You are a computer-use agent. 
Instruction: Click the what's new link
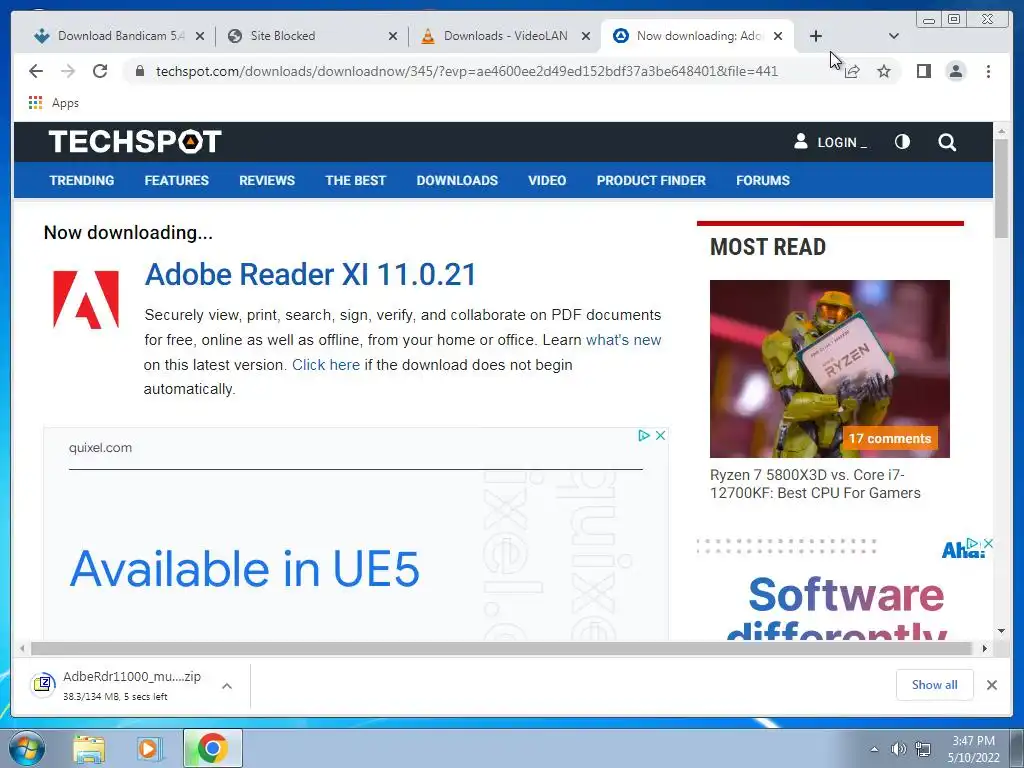(624, 340)
